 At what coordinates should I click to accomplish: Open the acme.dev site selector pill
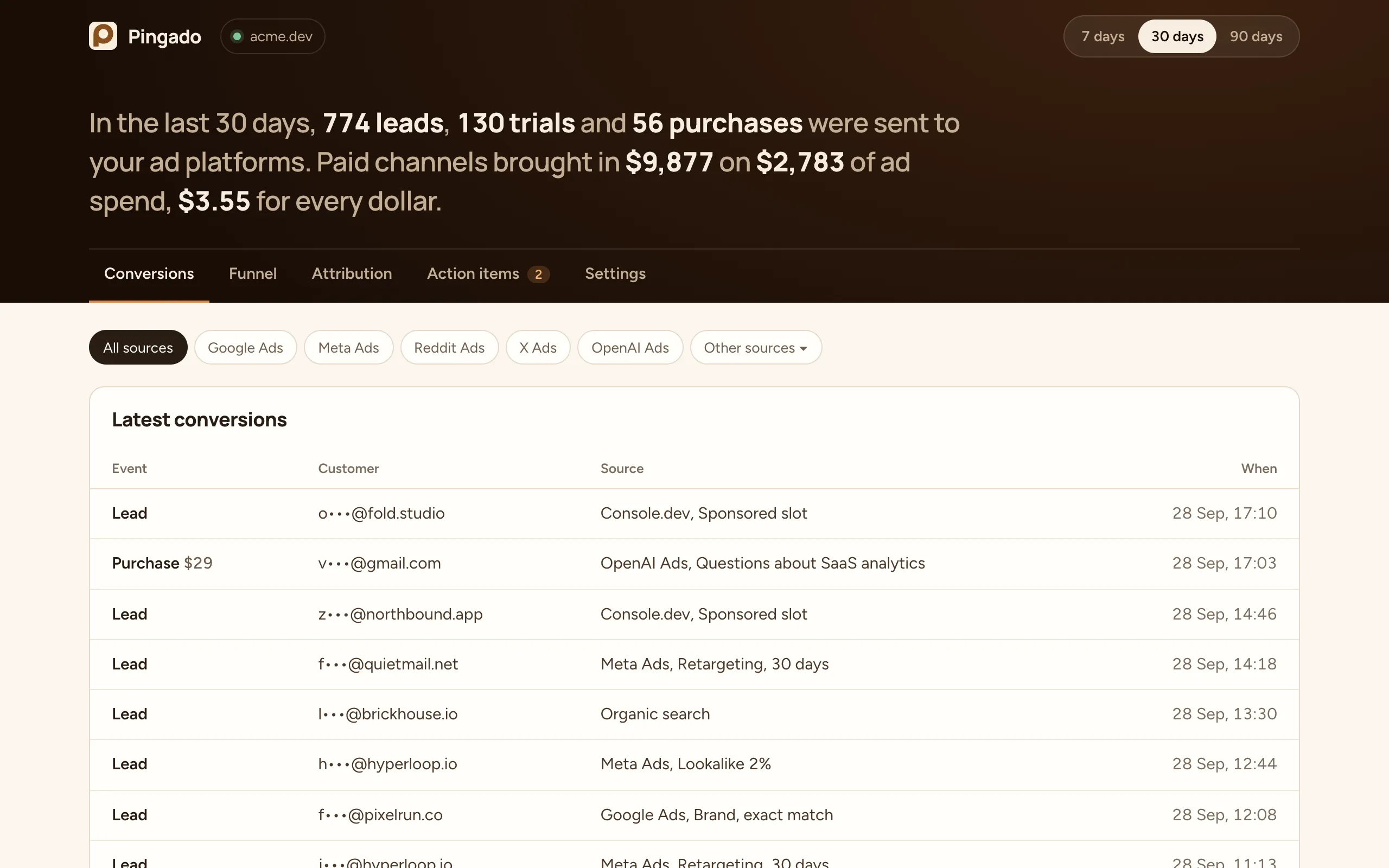coord(272,36)
